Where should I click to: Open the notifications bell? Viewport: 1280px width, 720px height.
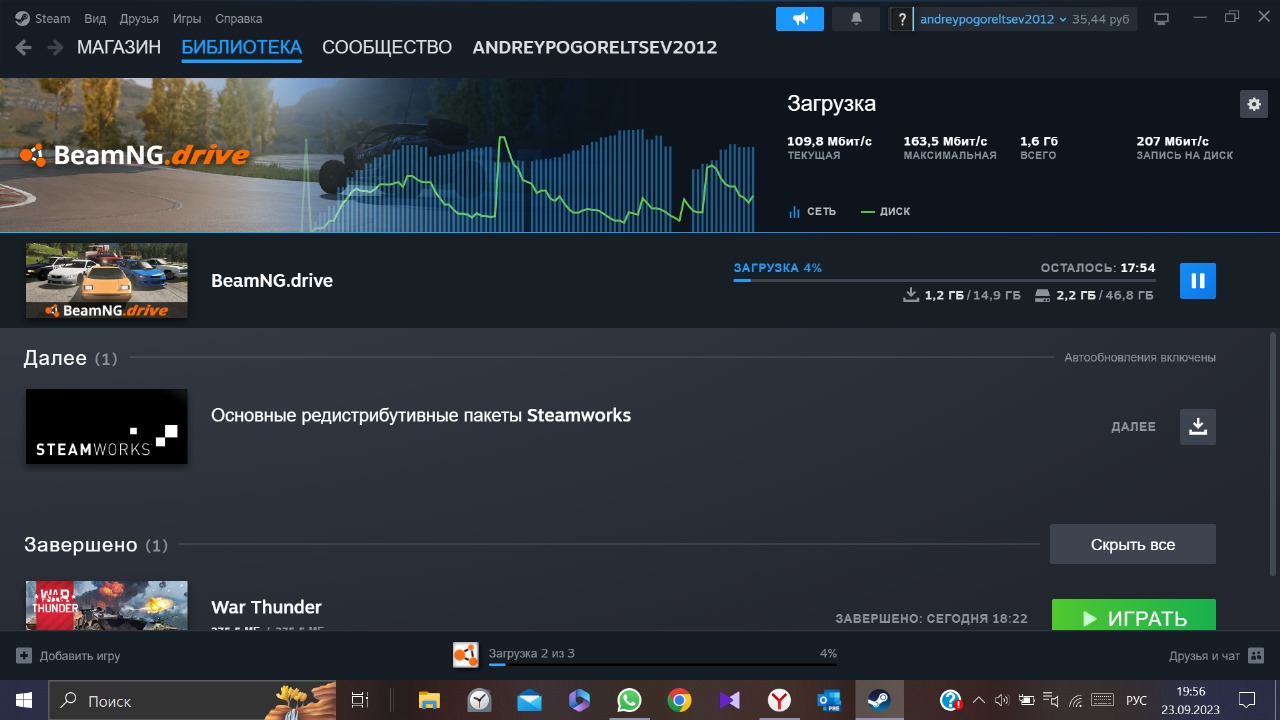(x=856, y=19)
